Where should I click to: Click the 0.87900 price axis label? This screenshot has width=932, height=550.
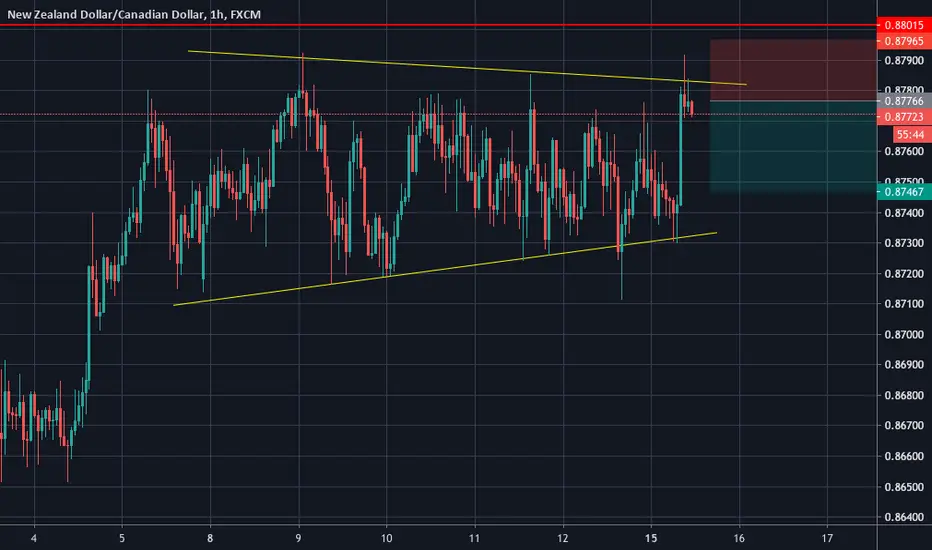904,60
